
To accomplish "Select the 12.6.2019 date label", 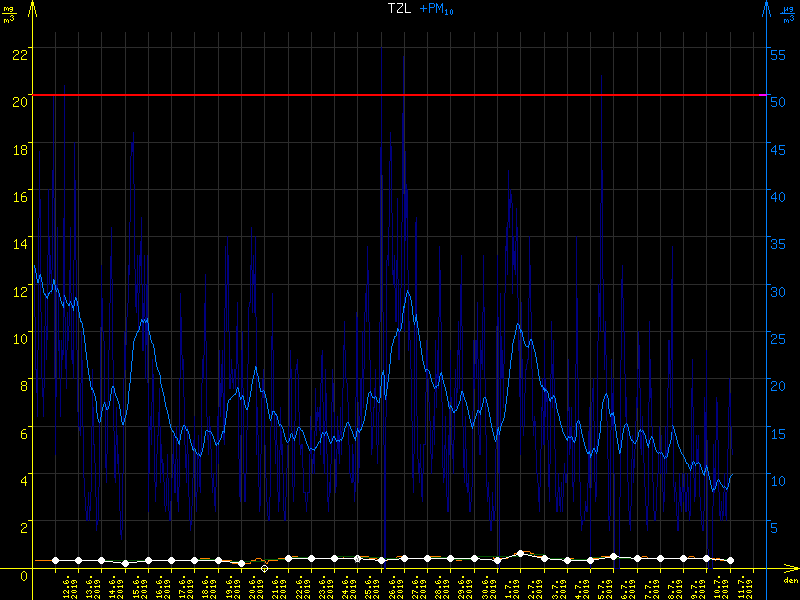I will point(68,586).
